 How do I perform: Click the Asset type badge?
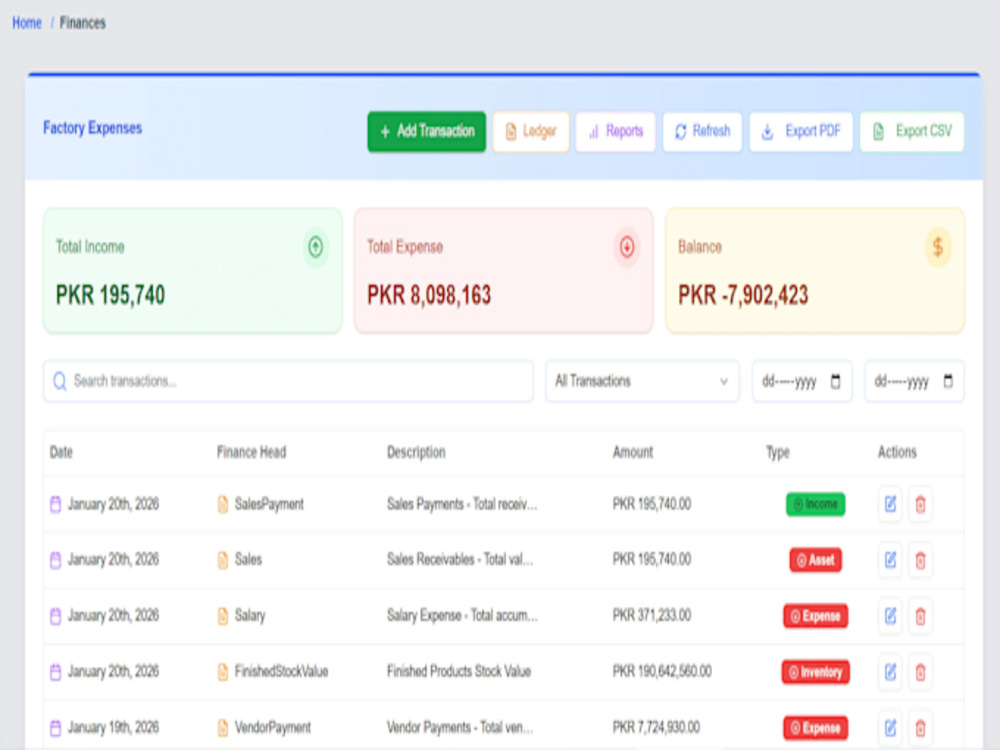point(815,560)
